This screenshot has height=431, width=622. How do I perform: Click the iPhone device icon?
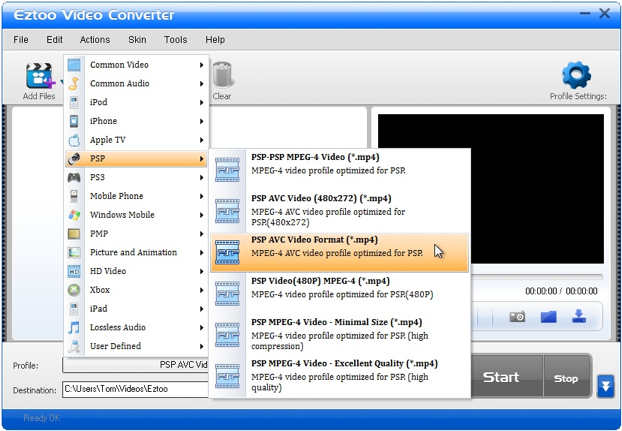coord(74,121)
